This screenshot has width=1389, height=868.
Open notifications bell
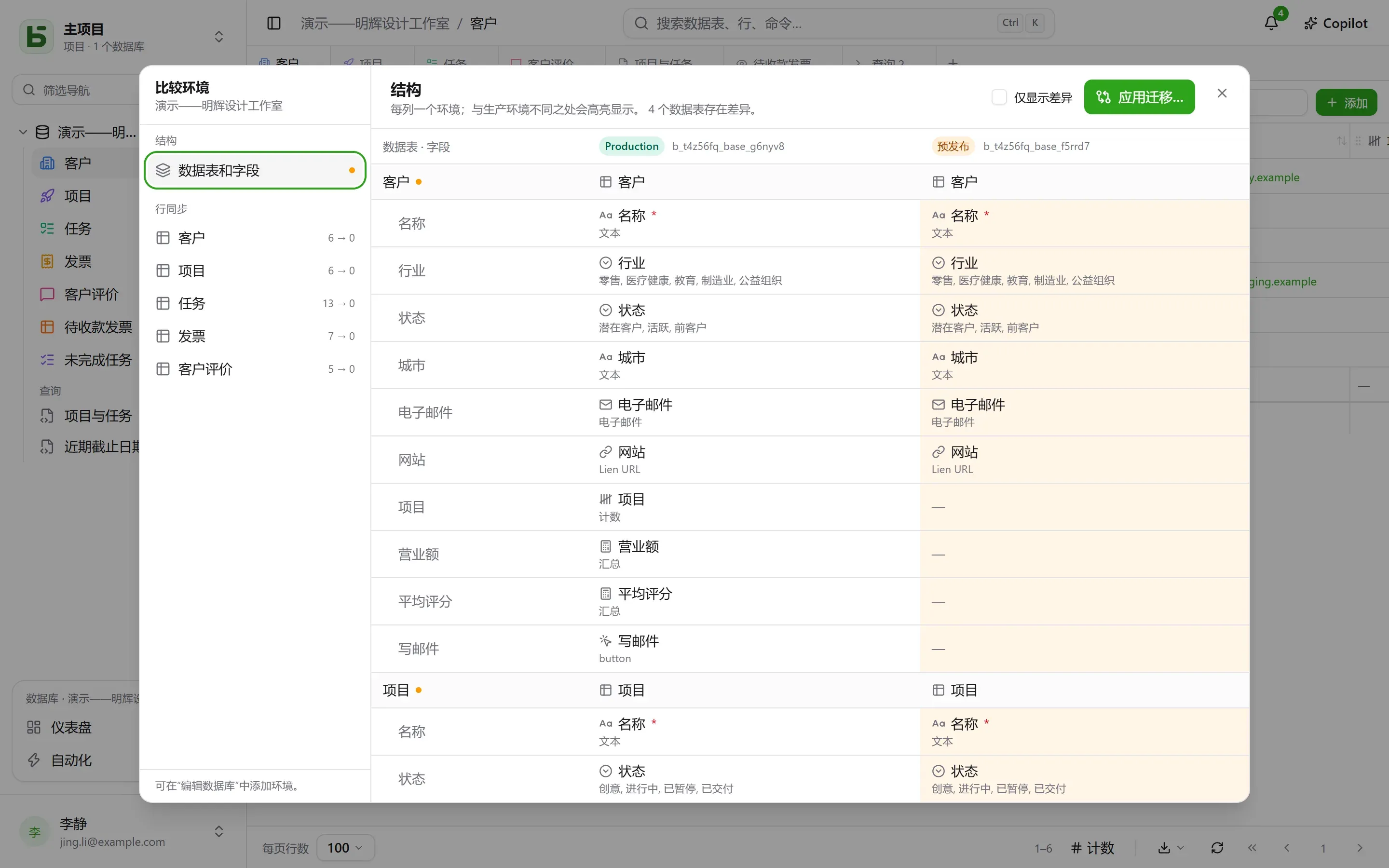1271,23
